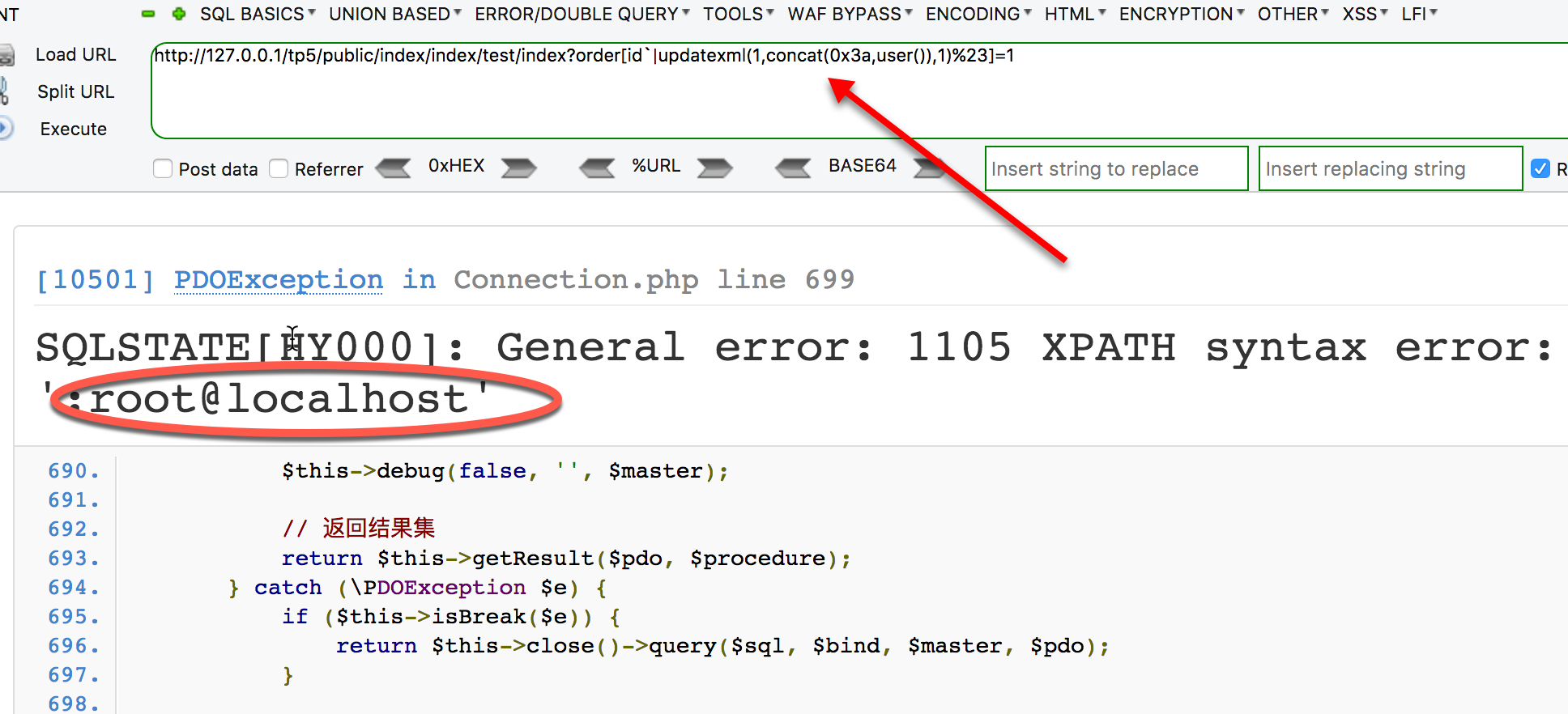The width and height of the screenshot is (1568, 714).
Task: Open the SQL BASICS dropdown
Action: click(258, 14)
